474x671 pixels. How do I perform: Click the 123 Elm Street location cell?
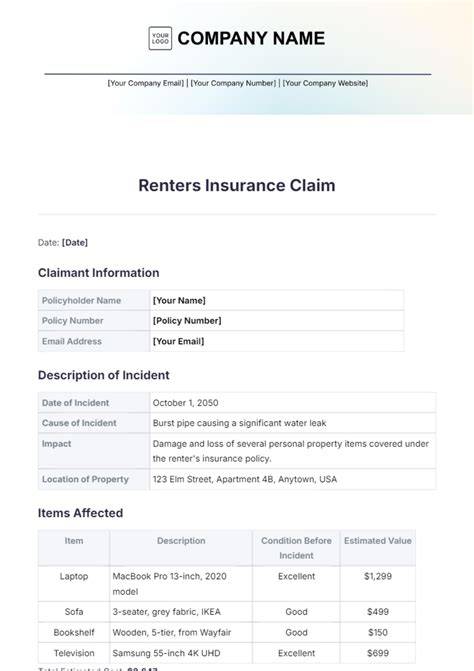[293, 479]
